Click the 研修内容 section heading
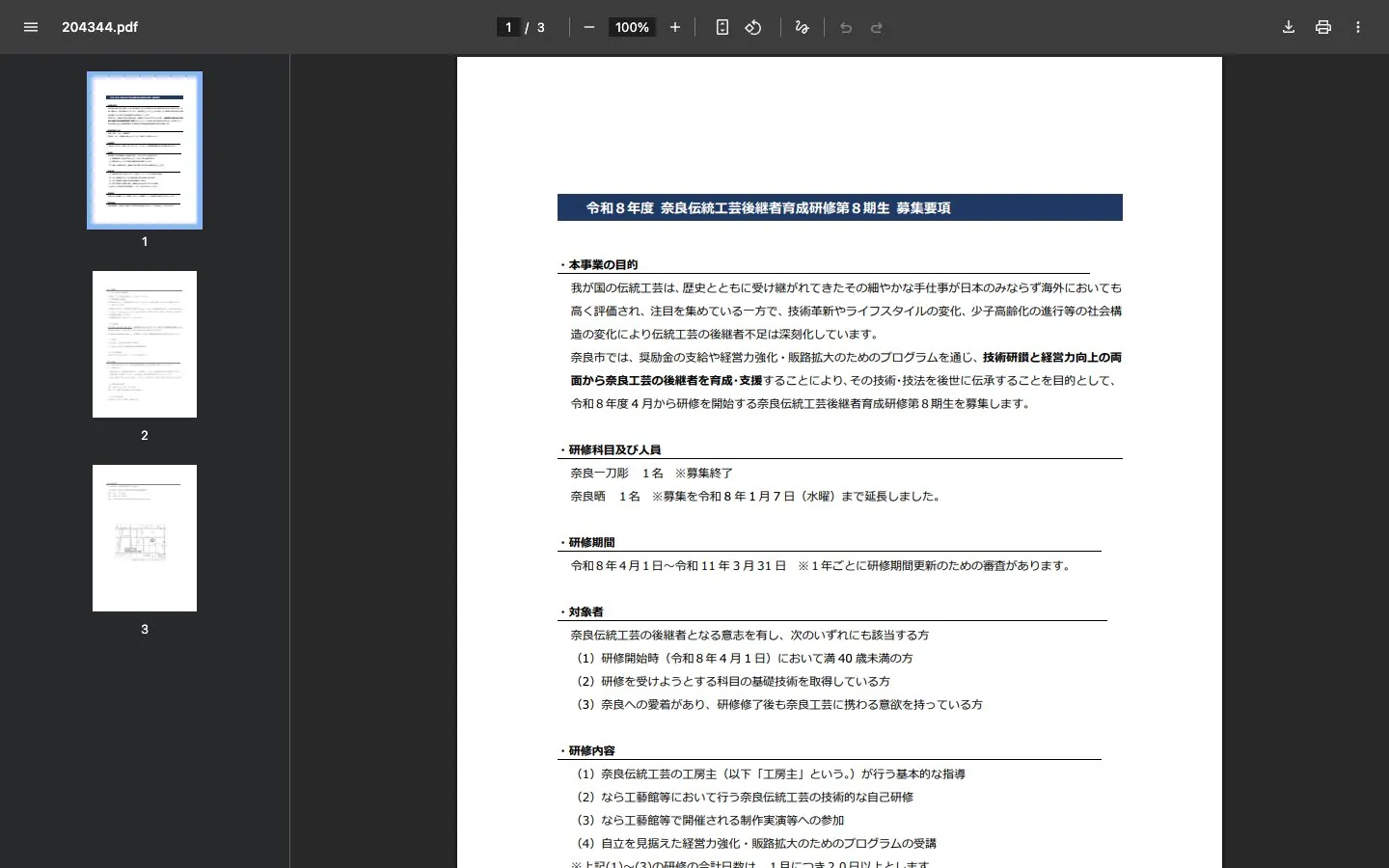The height and width of the screenshot is (868, 1389). click(x=591, y=750)
